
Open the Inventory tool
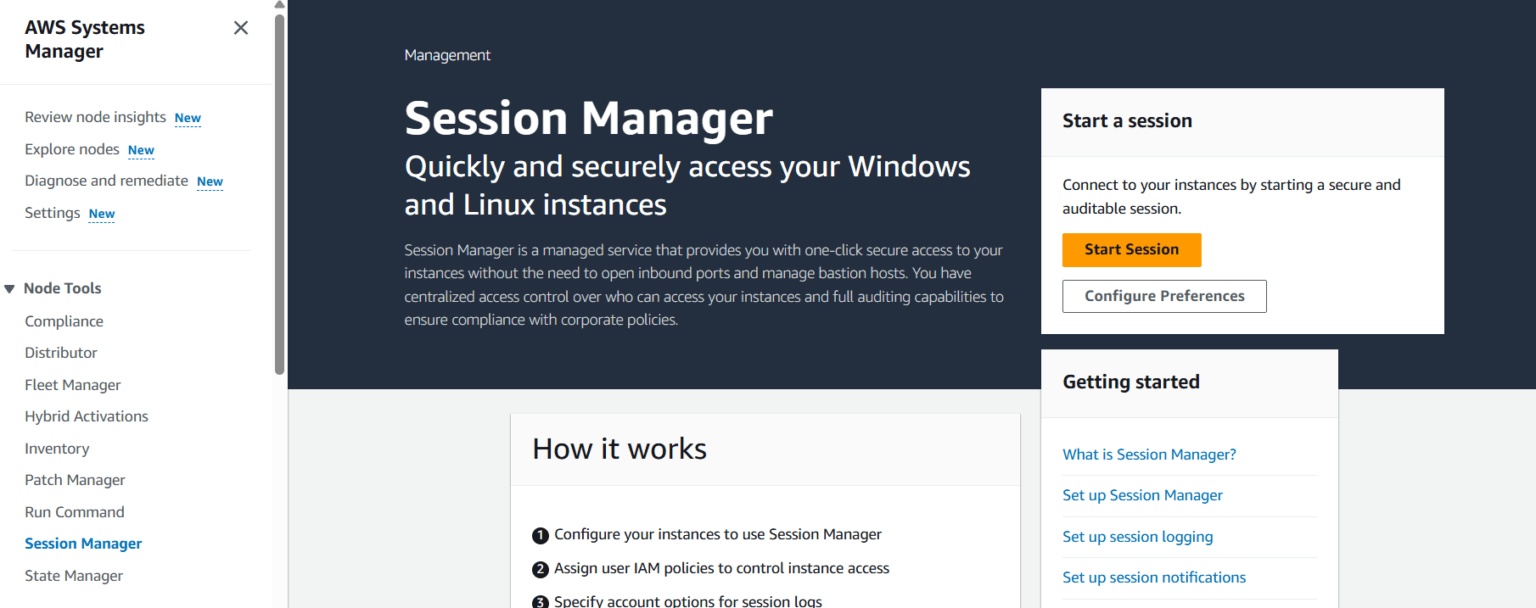[57, 448]
